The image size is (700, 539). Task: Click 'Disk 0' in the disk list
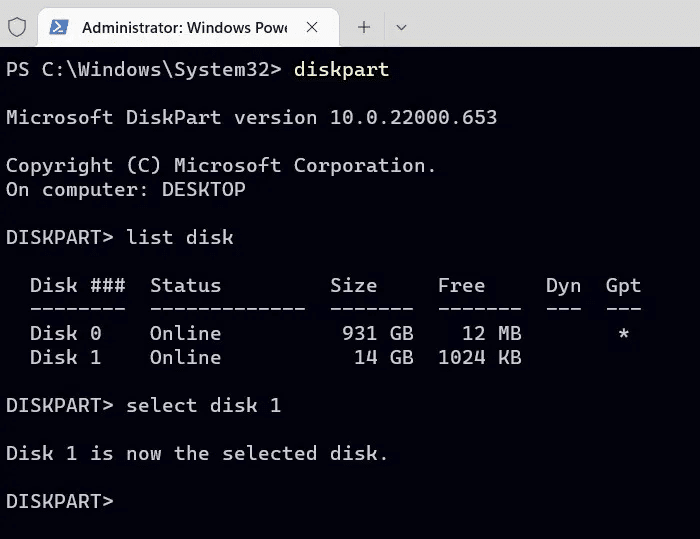coord(66,333)
